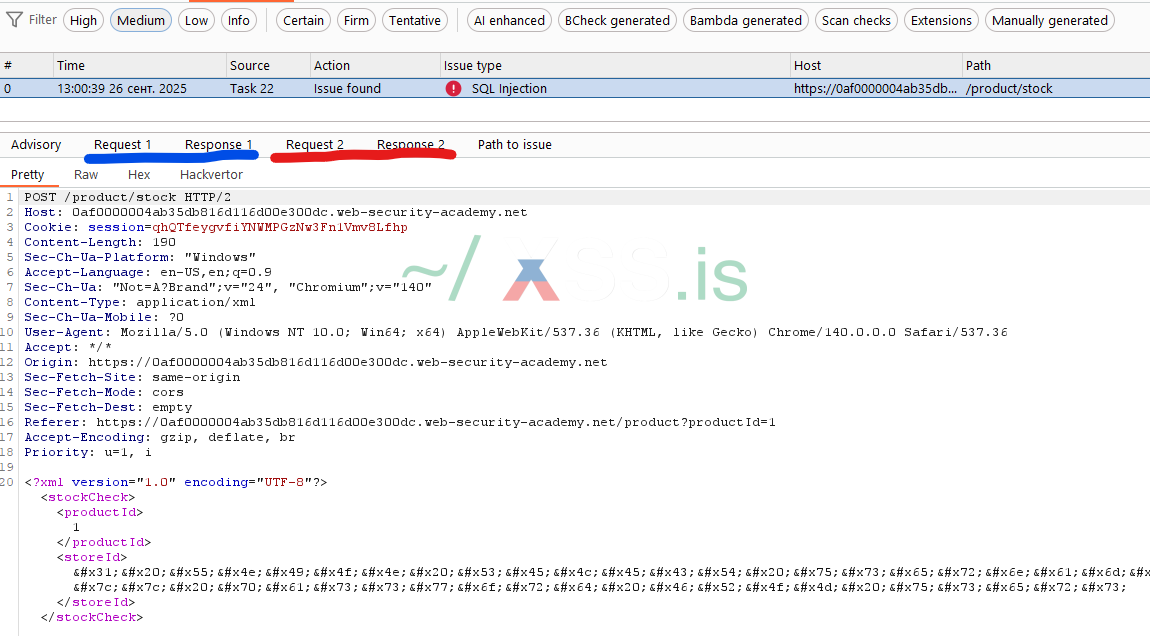Screen dimensions: 1150x636
Task: Sort by the # column header
Action: click(26, 65)
